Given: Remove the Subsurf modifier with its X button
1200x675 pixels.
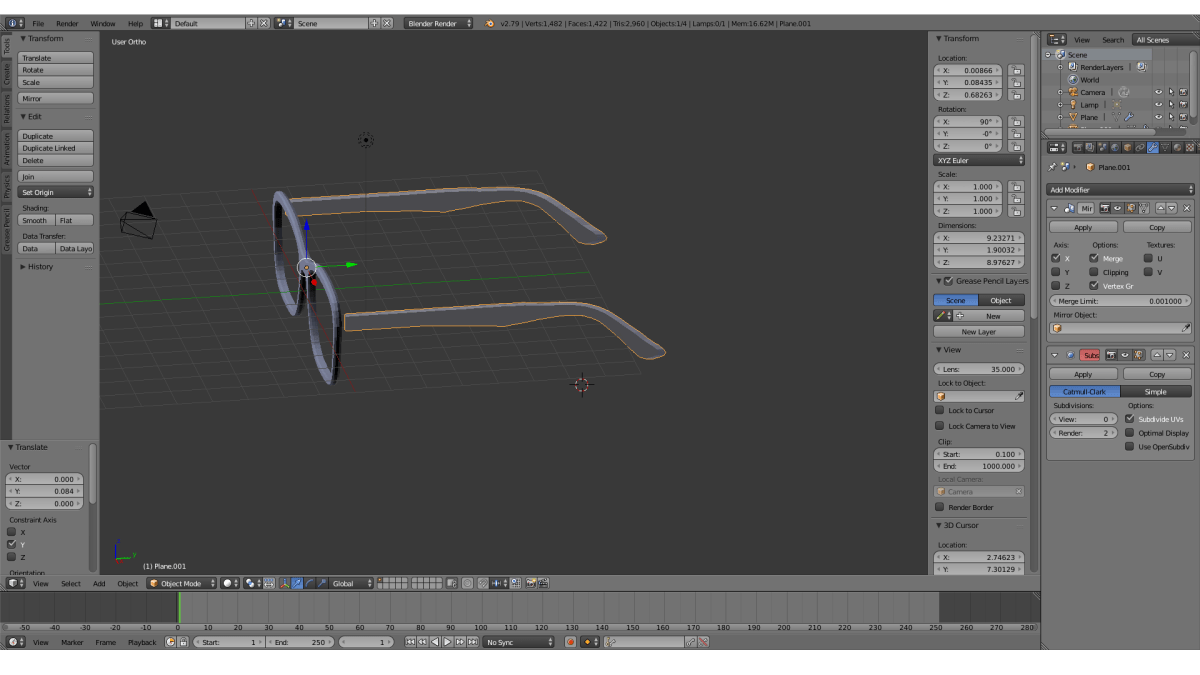Looking at the screenshot, I should tap(1186, 355).
